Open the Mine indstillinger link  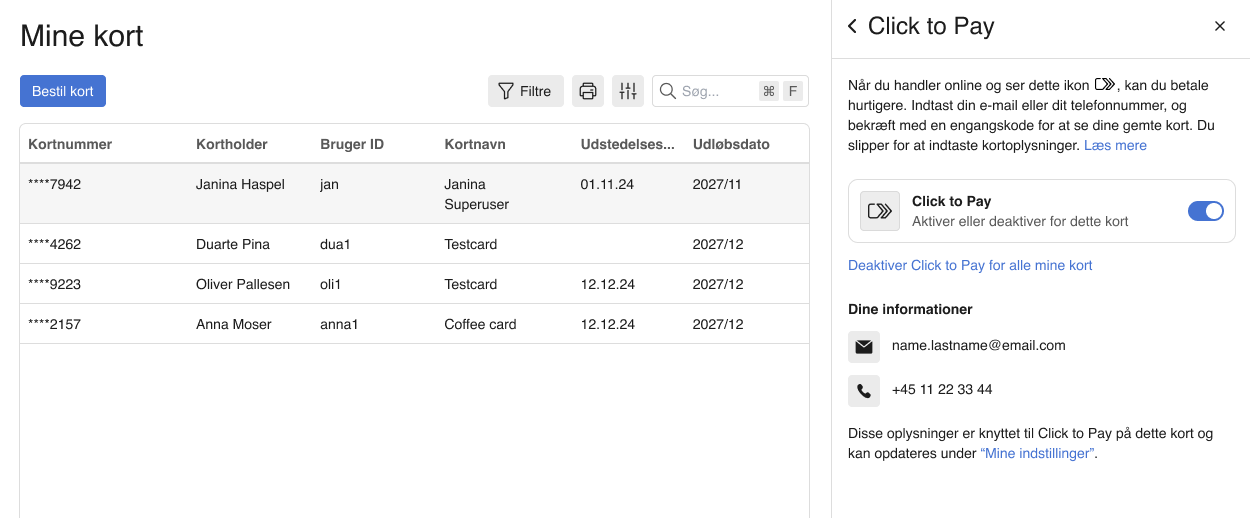1038,454
